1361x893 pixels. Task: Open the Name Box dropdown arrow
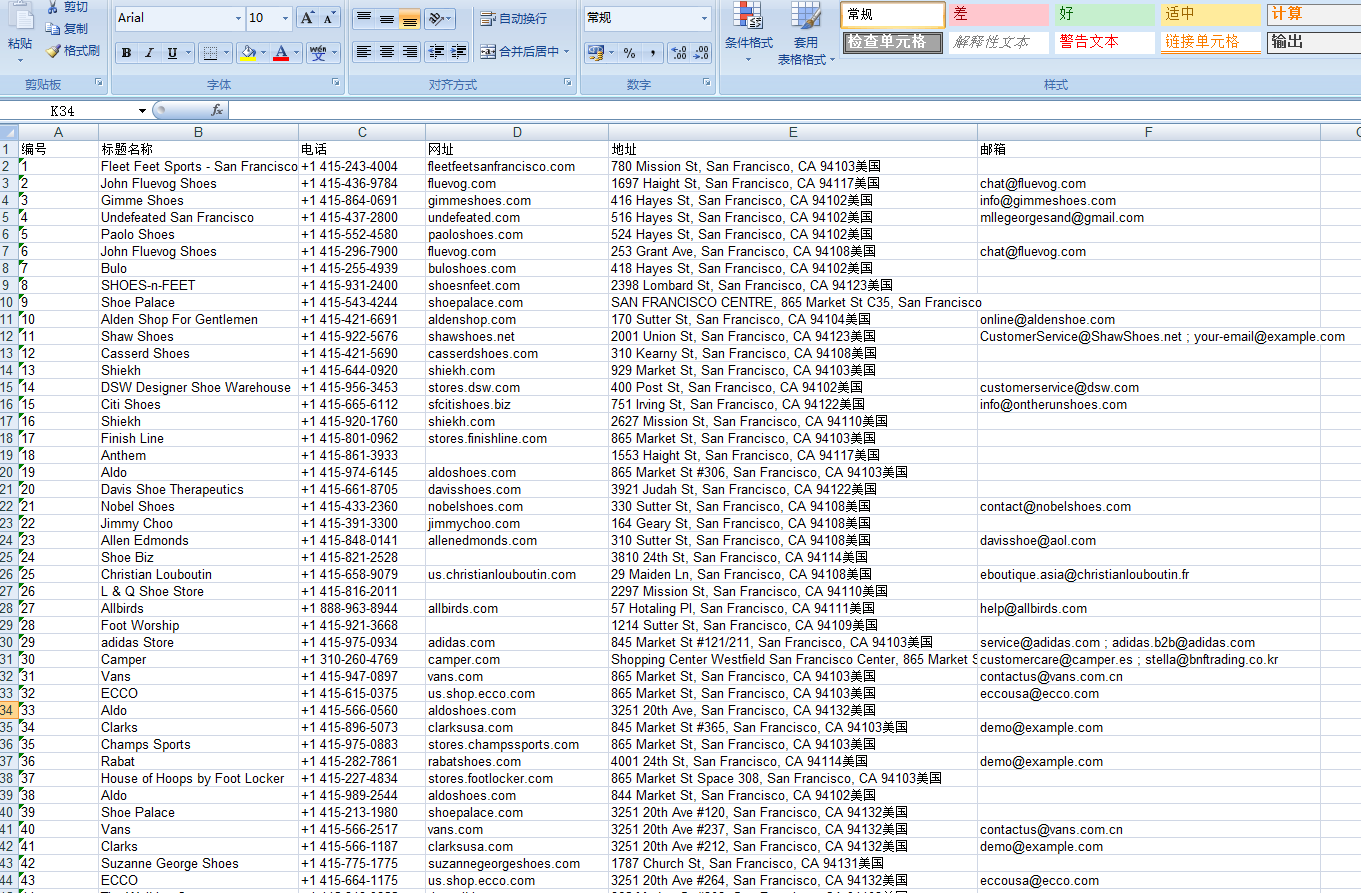click(143, 110)
